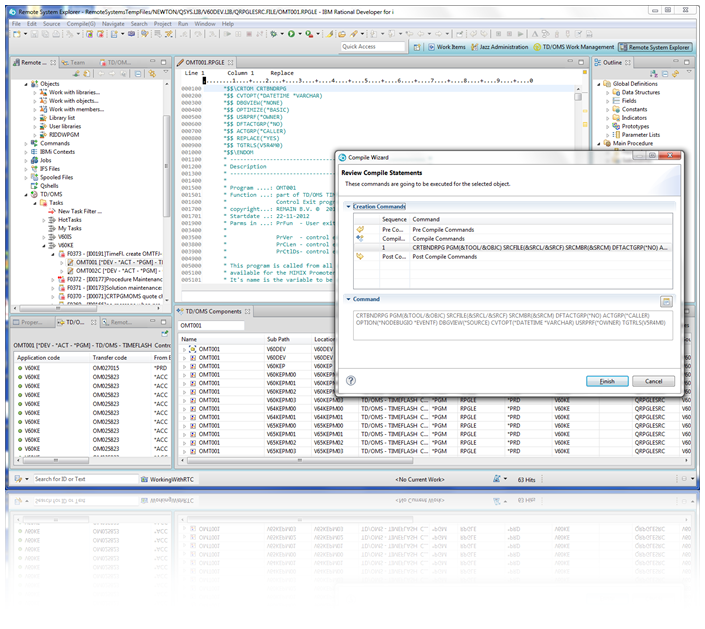Open the Window menu
The height and width of the screenshot is (629, 705).
pos(205,24)
